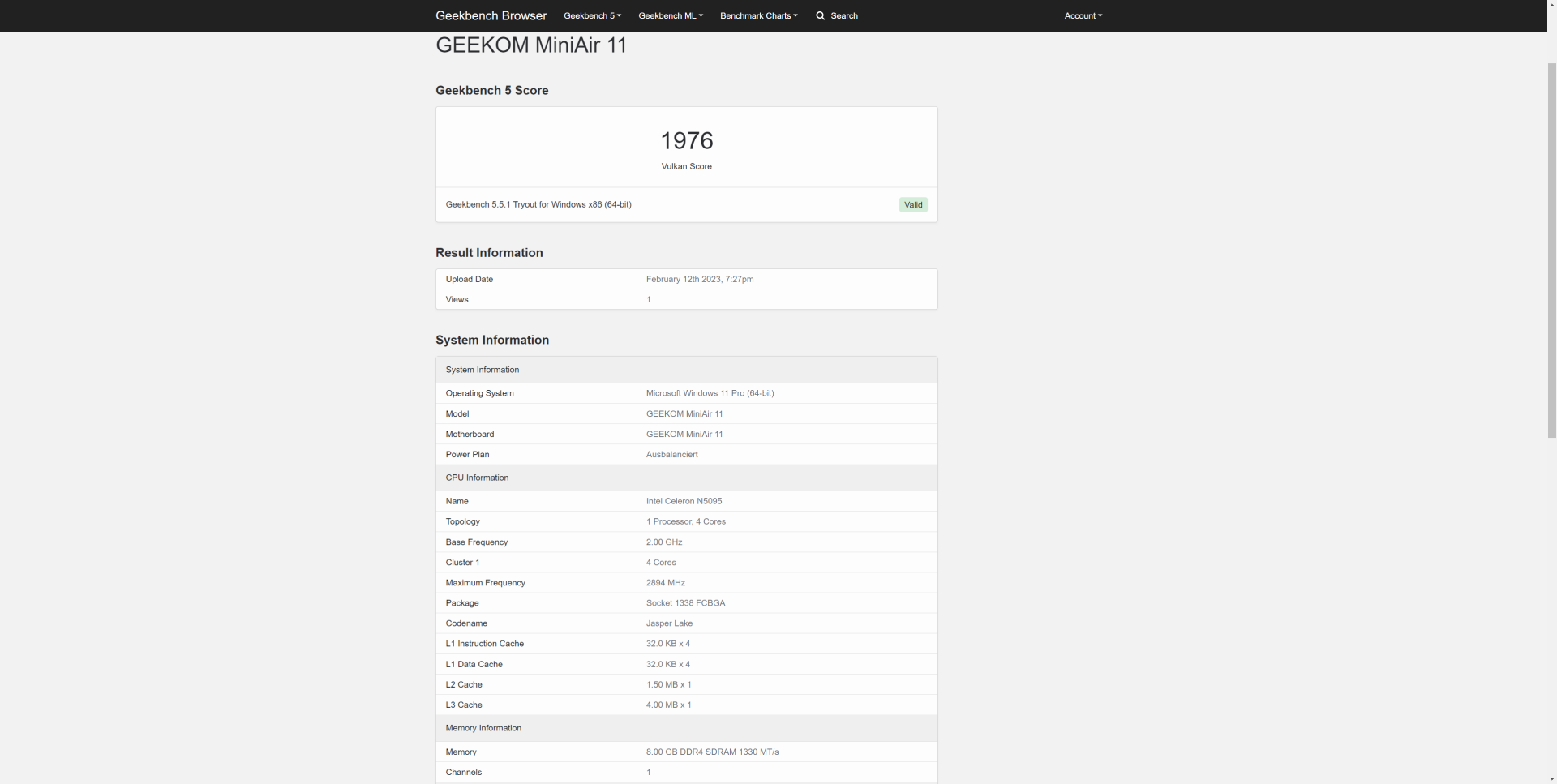Click the L3 Cache 4.00 MB value
This screenshot has width=1557, height=784.
click(x=668, y=705)
